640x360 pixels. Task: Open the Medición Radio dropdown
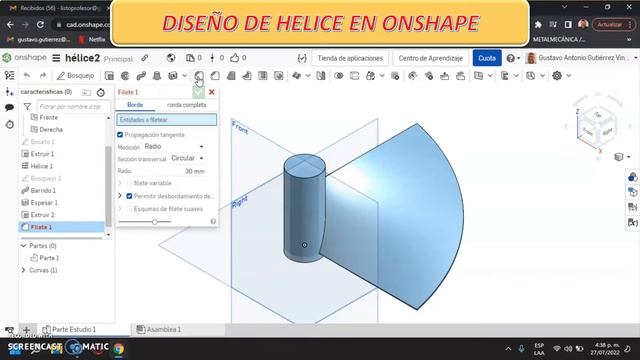tap(174, 147)
